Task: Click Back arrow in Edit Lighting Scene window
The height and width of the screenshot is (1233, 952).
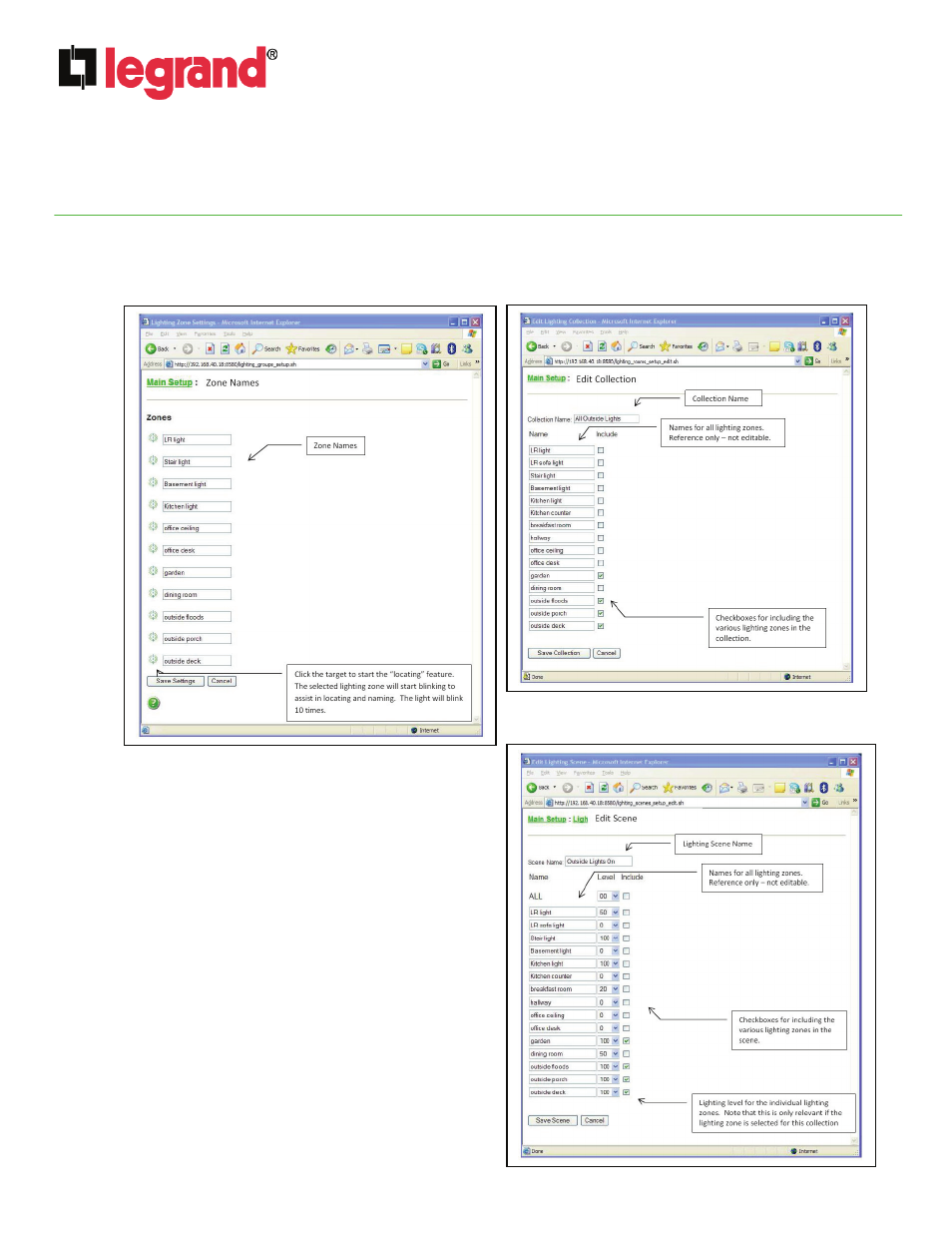Action: (533, 788)
